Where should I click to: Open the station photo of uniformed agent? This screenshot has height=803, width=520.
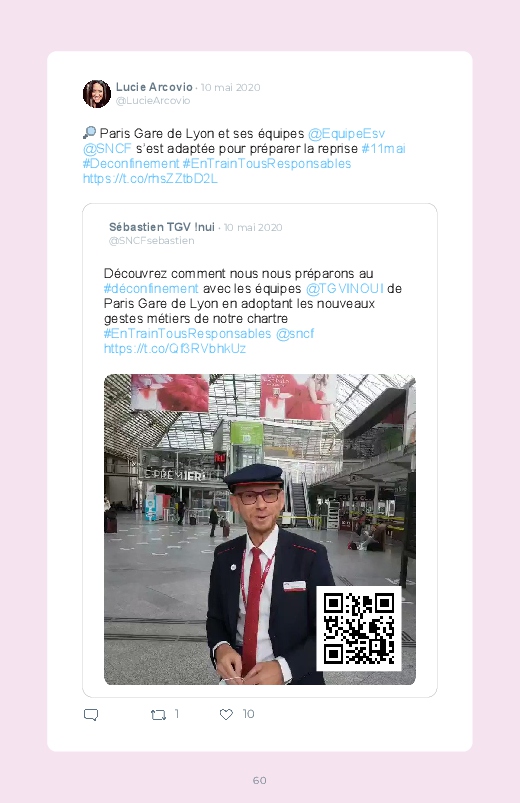point(260,529)
